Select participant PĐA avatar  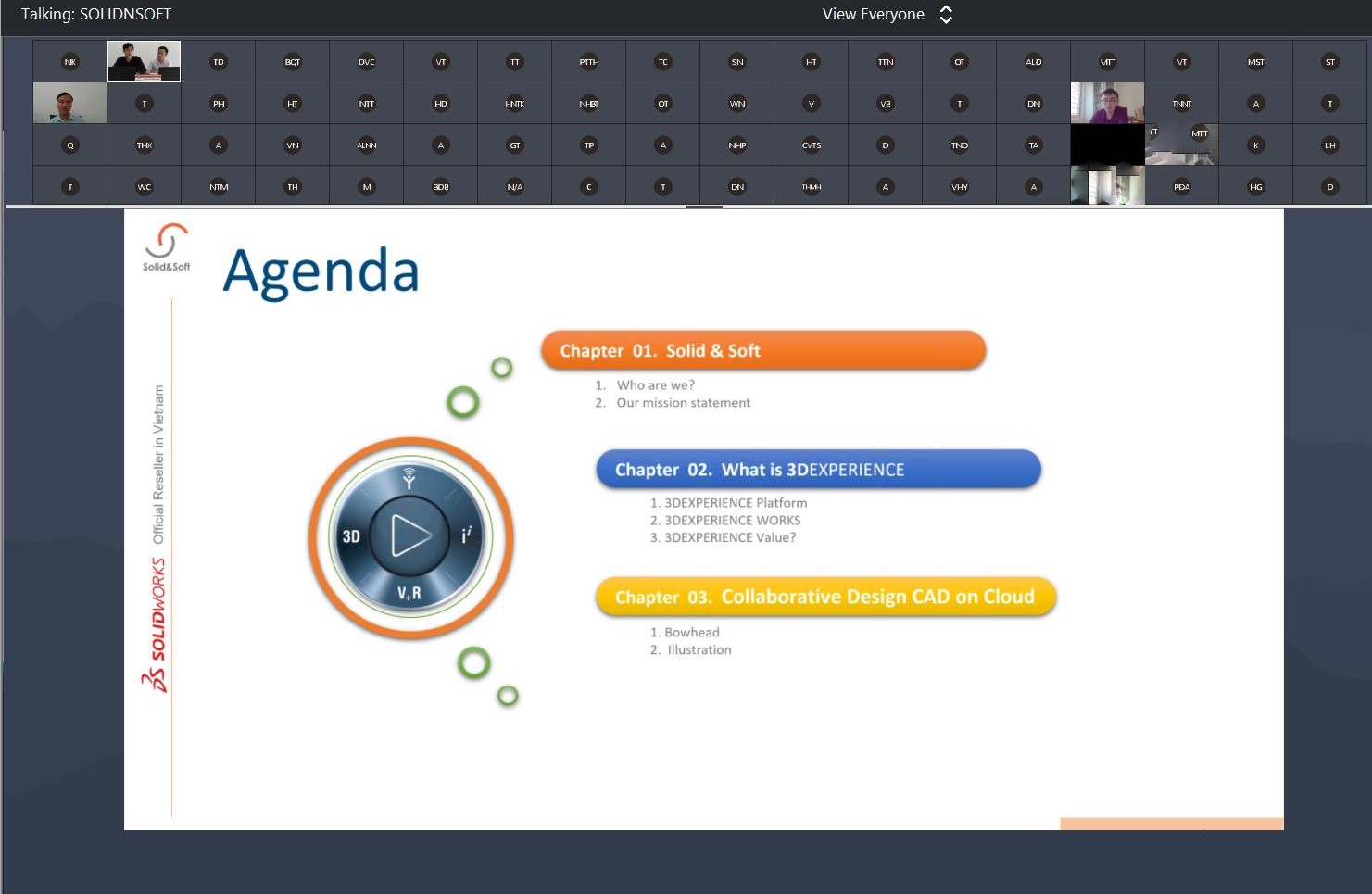pyautogui.click(x=1182, y=187)
